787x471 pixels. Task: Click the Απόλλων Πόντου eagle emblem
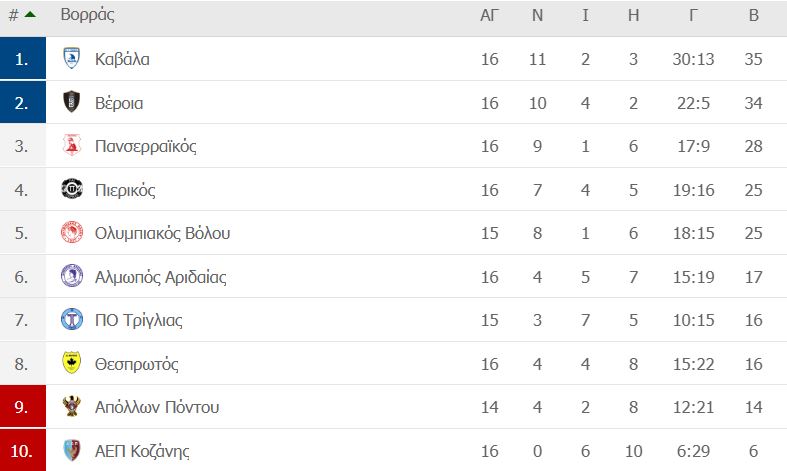pyautogui.click(x=72, y=406)
